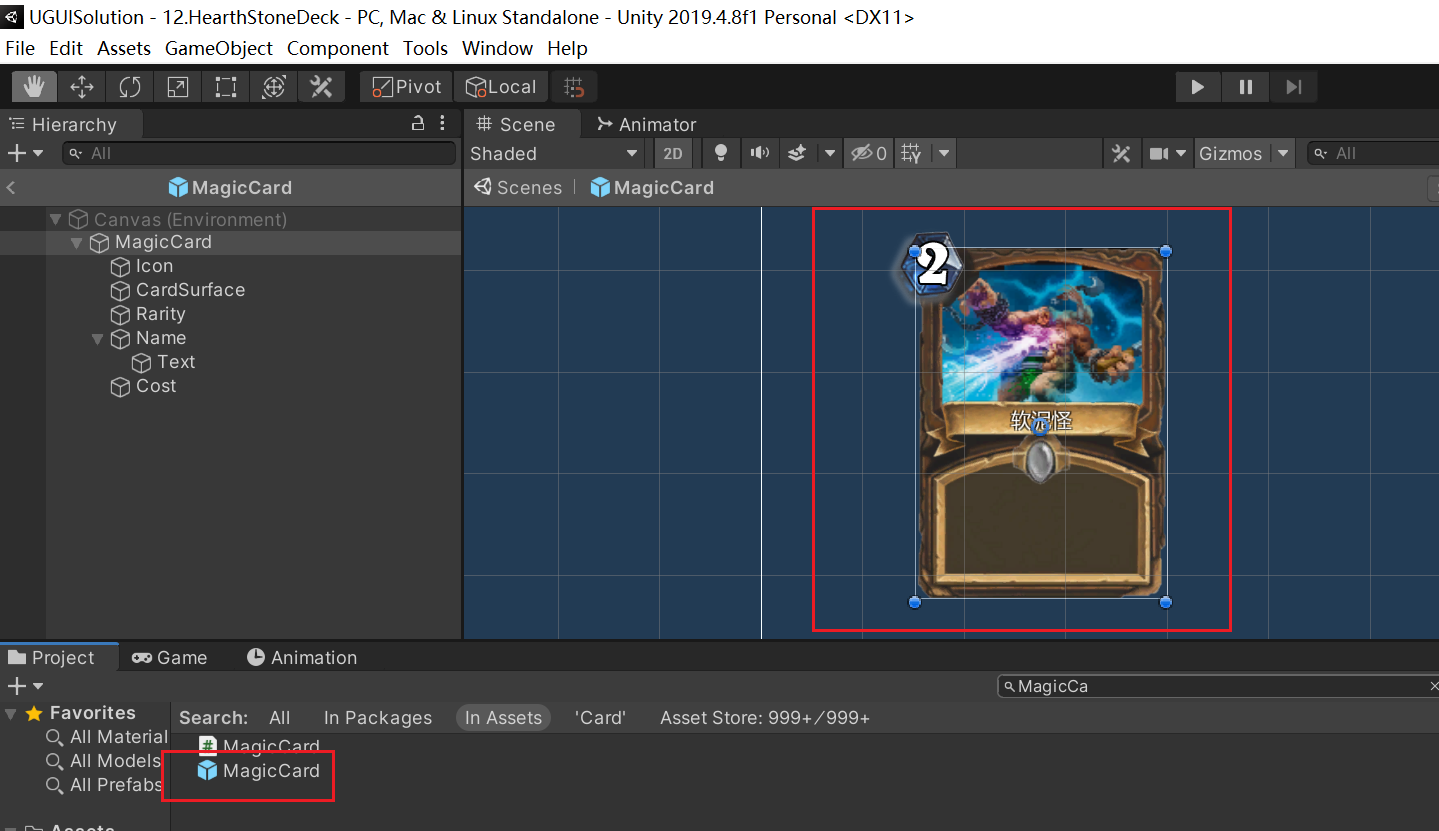
Task: Select the MagicCard script asset
Action: pos(259,746)
